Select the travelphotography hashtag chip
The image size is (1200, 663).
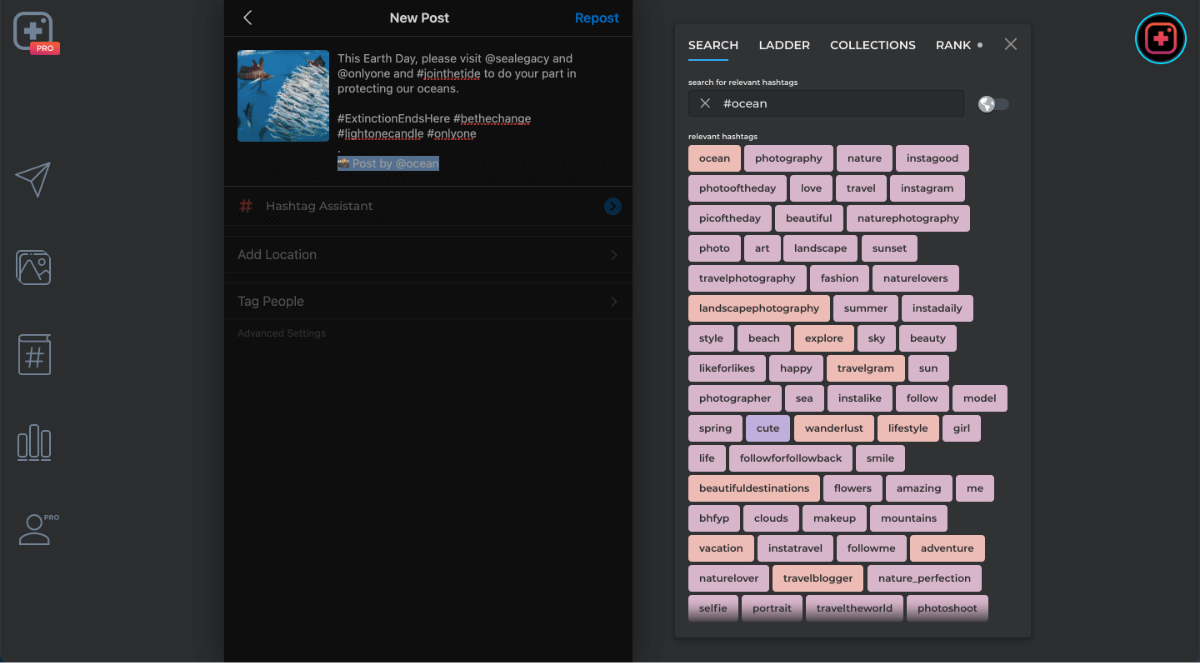747,278
